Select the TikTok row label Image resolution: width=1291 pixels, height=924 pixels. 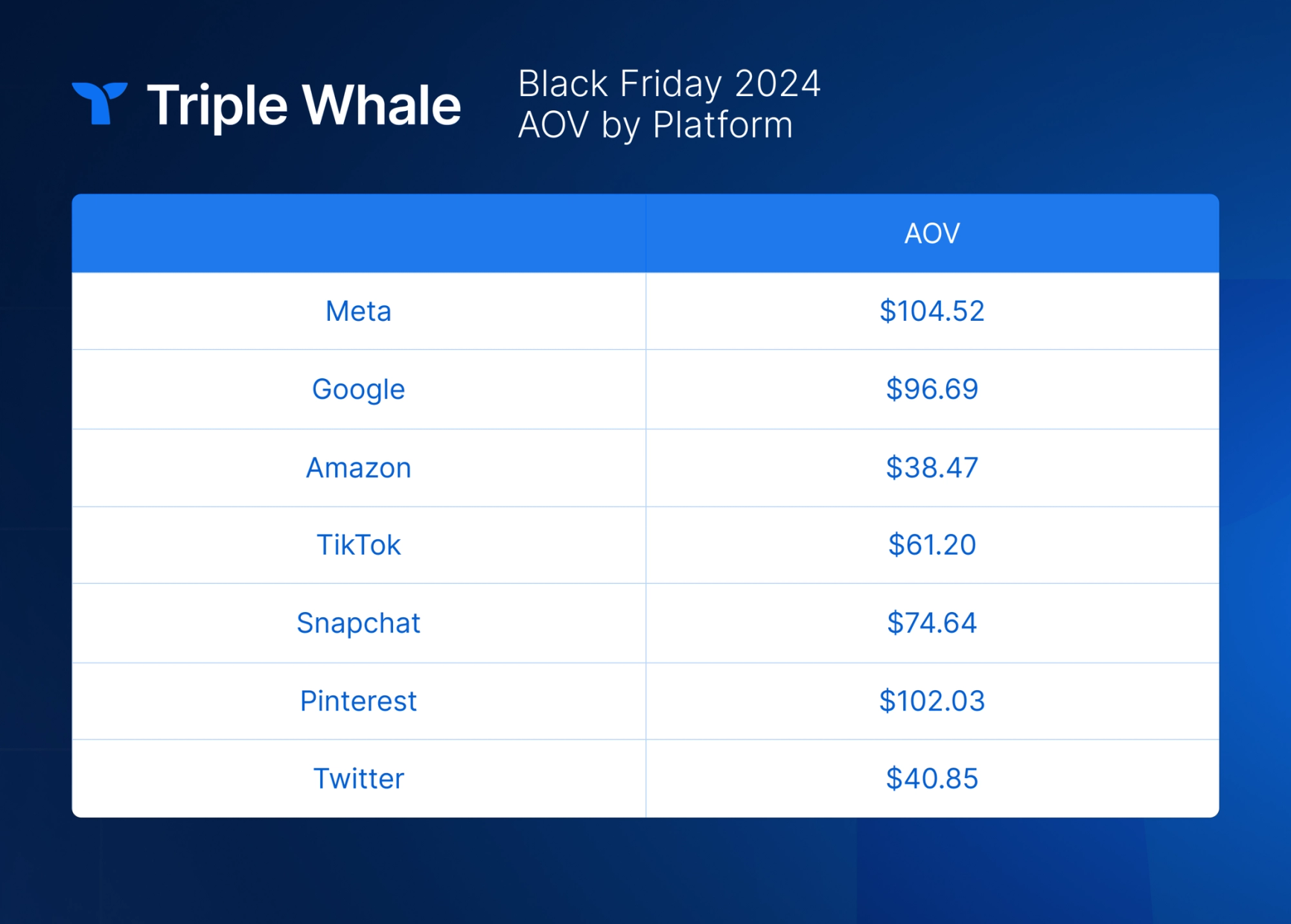coord(358,545)
